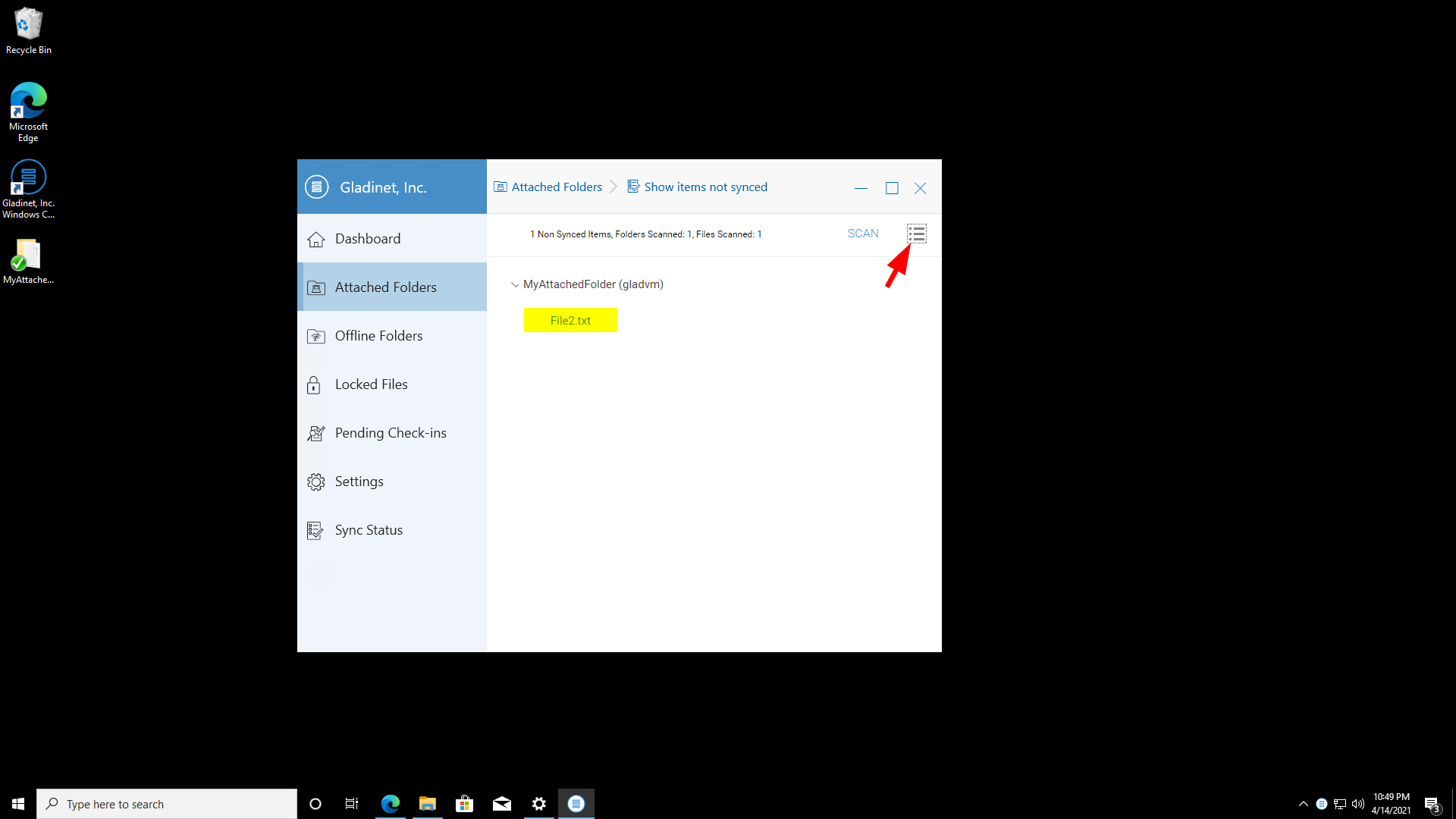Click the Settings gear icon in sidebar

pyautogui.click(x=316, y=482)
